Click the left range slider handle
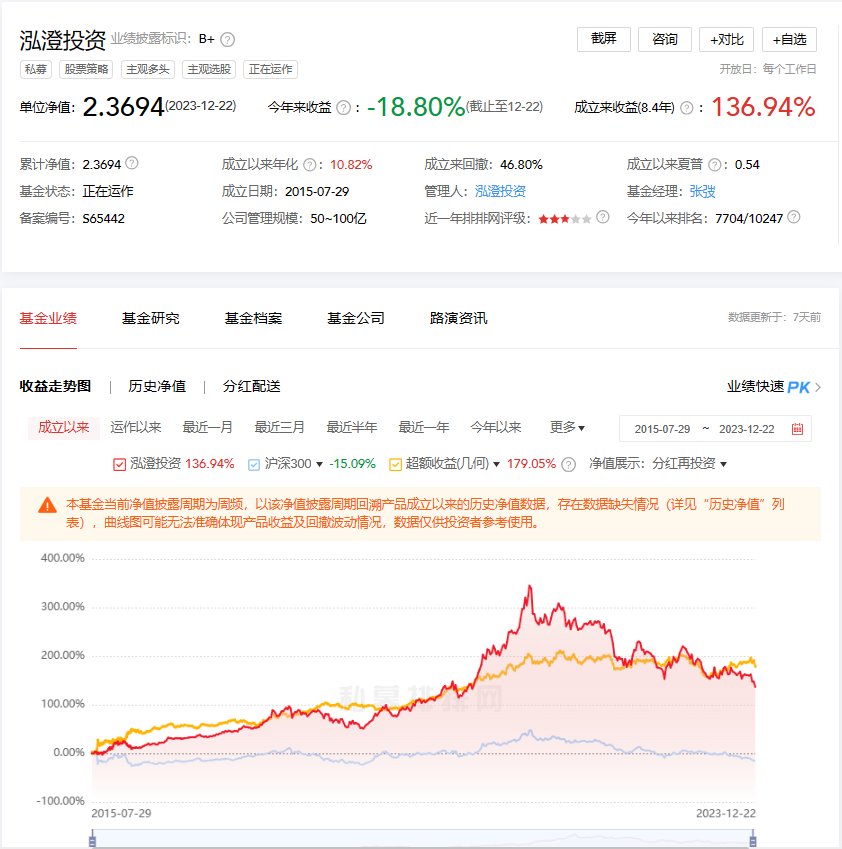The image size is (842, 849). pos(93,840)
